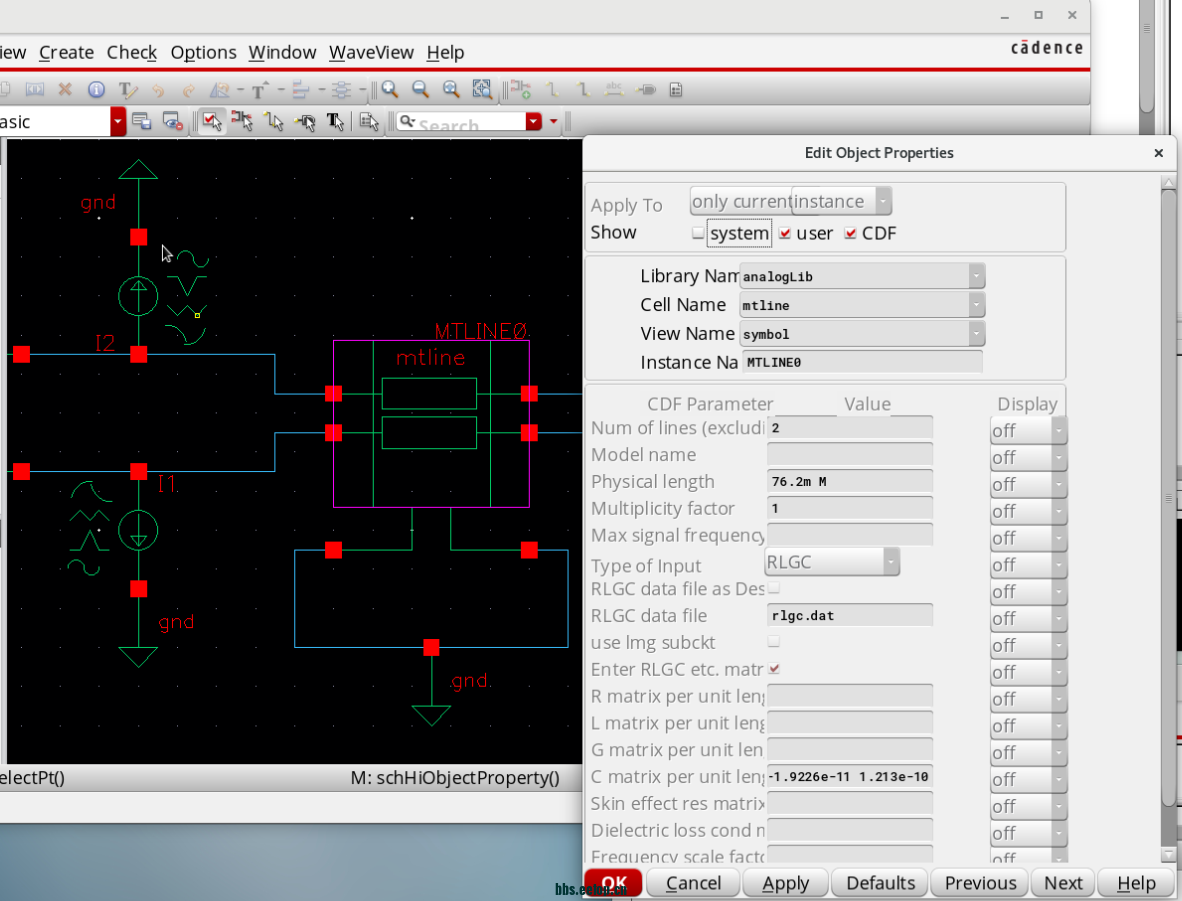Open Display dropdown for Model name
Viewport: 1182px width, 901px height.
click(1028, 458)
